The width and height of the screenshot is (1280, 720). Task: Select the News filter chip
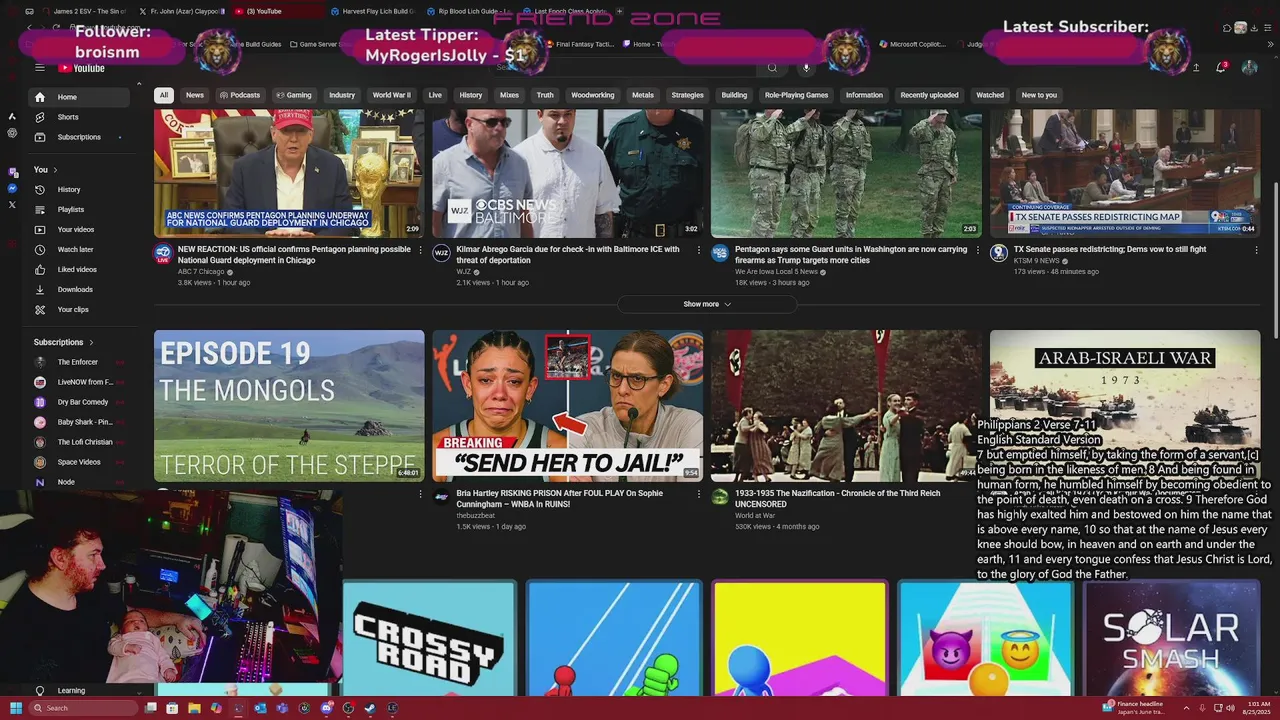(x=195, y=95)
